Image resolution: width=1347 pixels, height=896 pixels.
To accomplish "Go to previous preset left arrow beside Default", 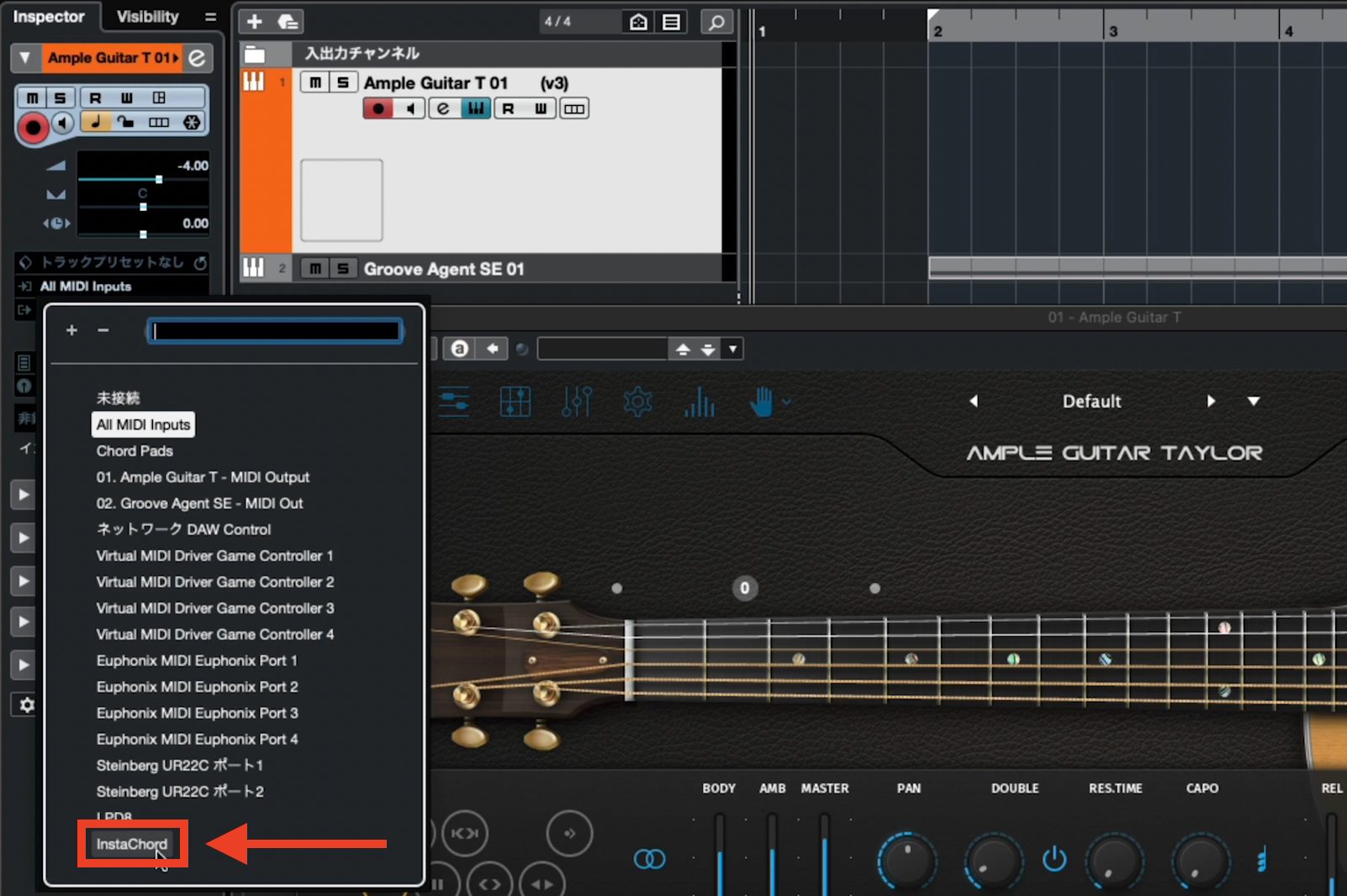I will coord(974,401).
